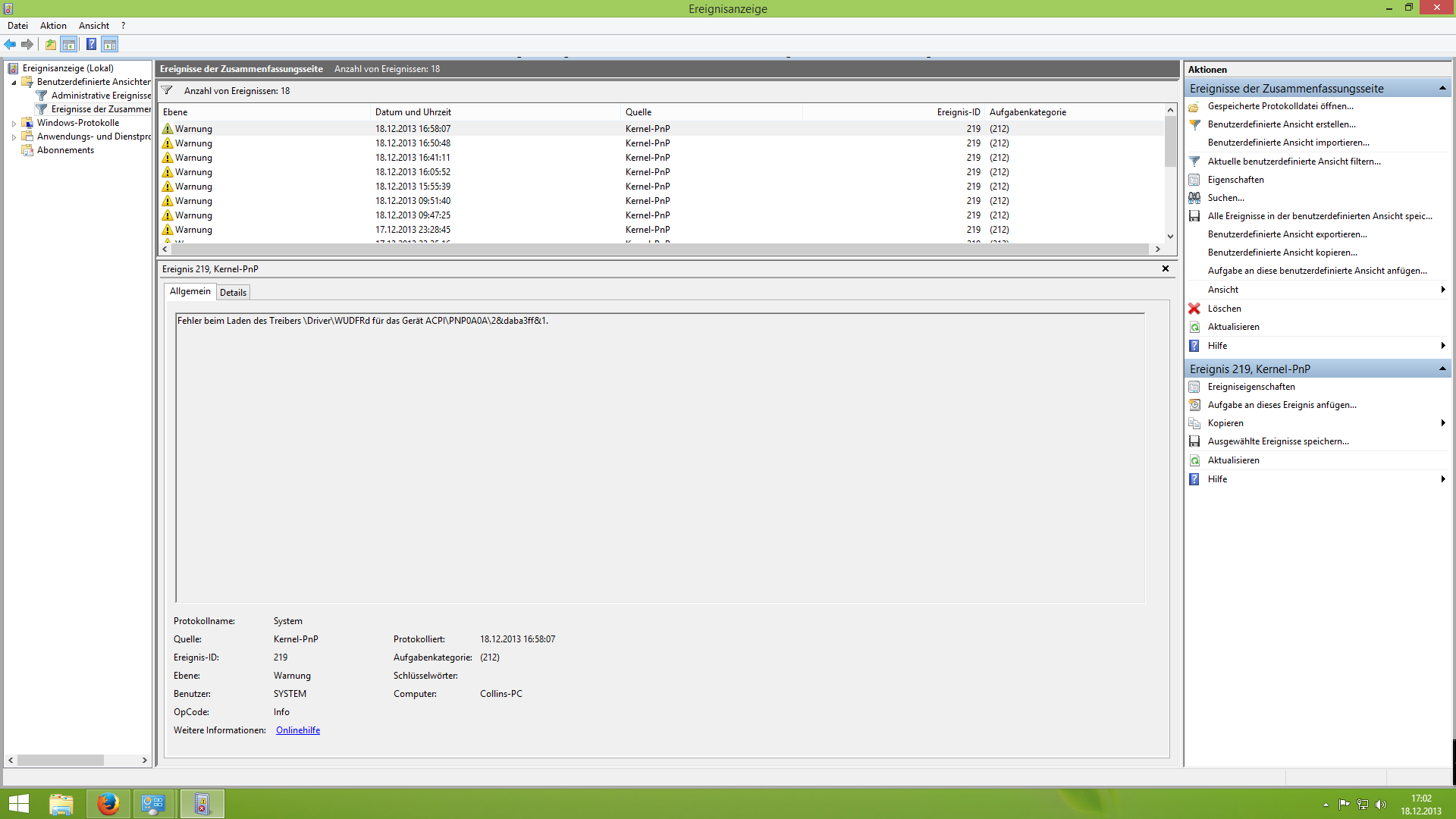
Task: Click the Suchen binoculars icon
Action: tap(1194, 198)
